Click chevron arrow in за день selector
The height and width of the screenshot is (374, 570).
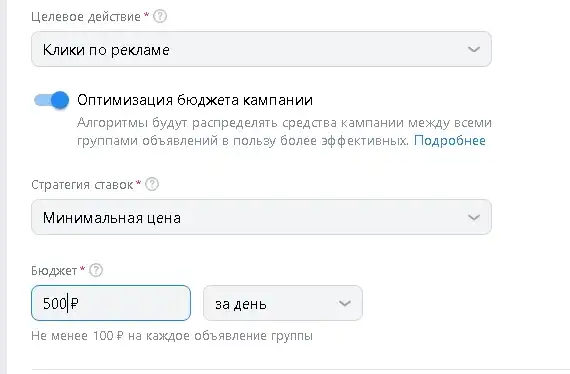click(x=344, y=303)
